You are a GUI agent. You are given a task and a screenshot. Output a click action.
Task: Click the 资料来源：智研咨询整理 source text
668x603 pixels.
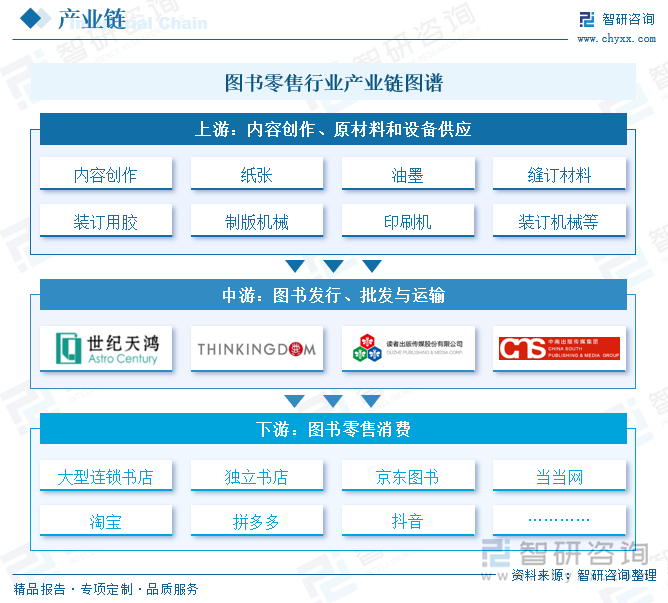click(584, 575)
